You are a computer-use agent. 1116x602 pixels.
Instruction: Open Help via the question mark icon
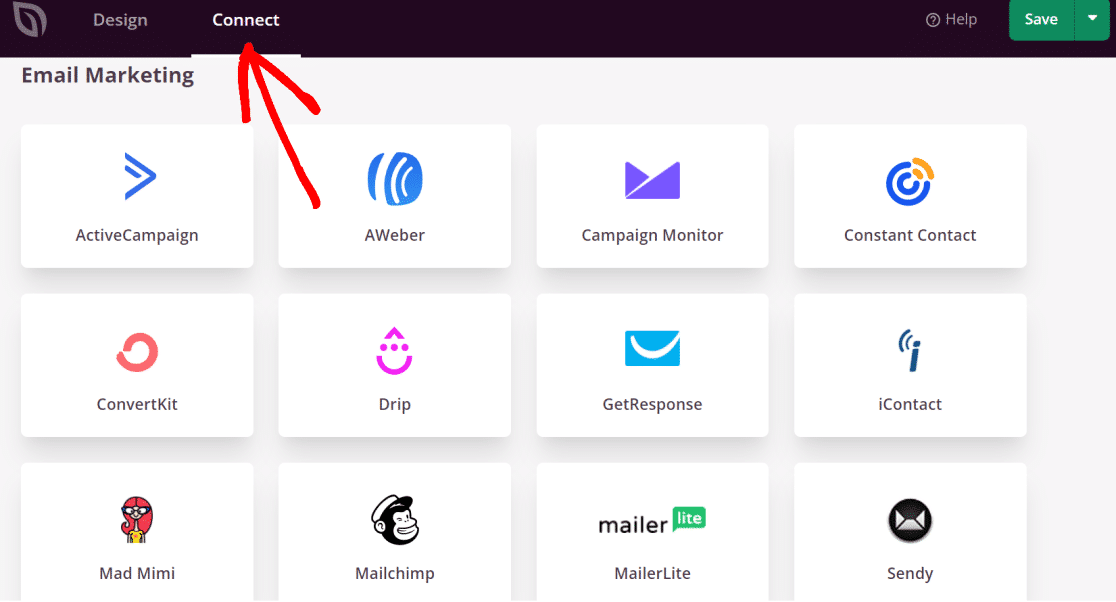click(x=932, y=19)
